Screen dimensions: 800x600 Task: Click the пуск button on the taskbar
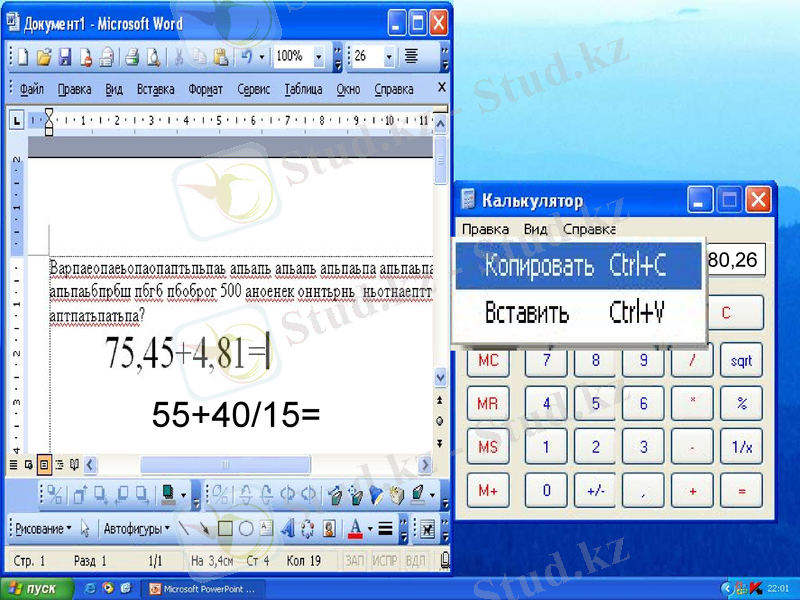tap(30, 588)
